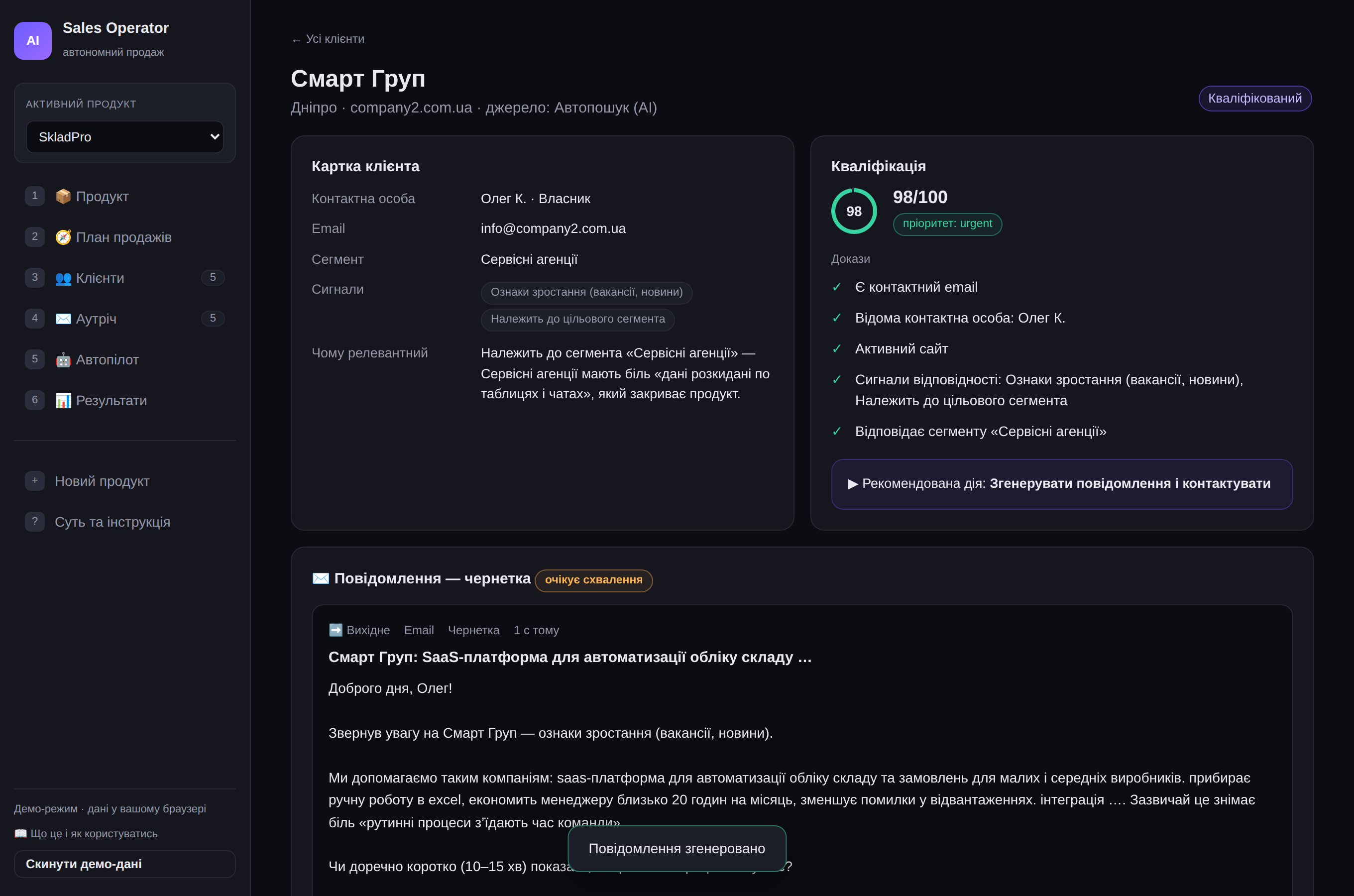This screenshot has width=1354, height=896.
Task: Click the envelope icon beside Аутріч
Action: (x=63, y=319)
